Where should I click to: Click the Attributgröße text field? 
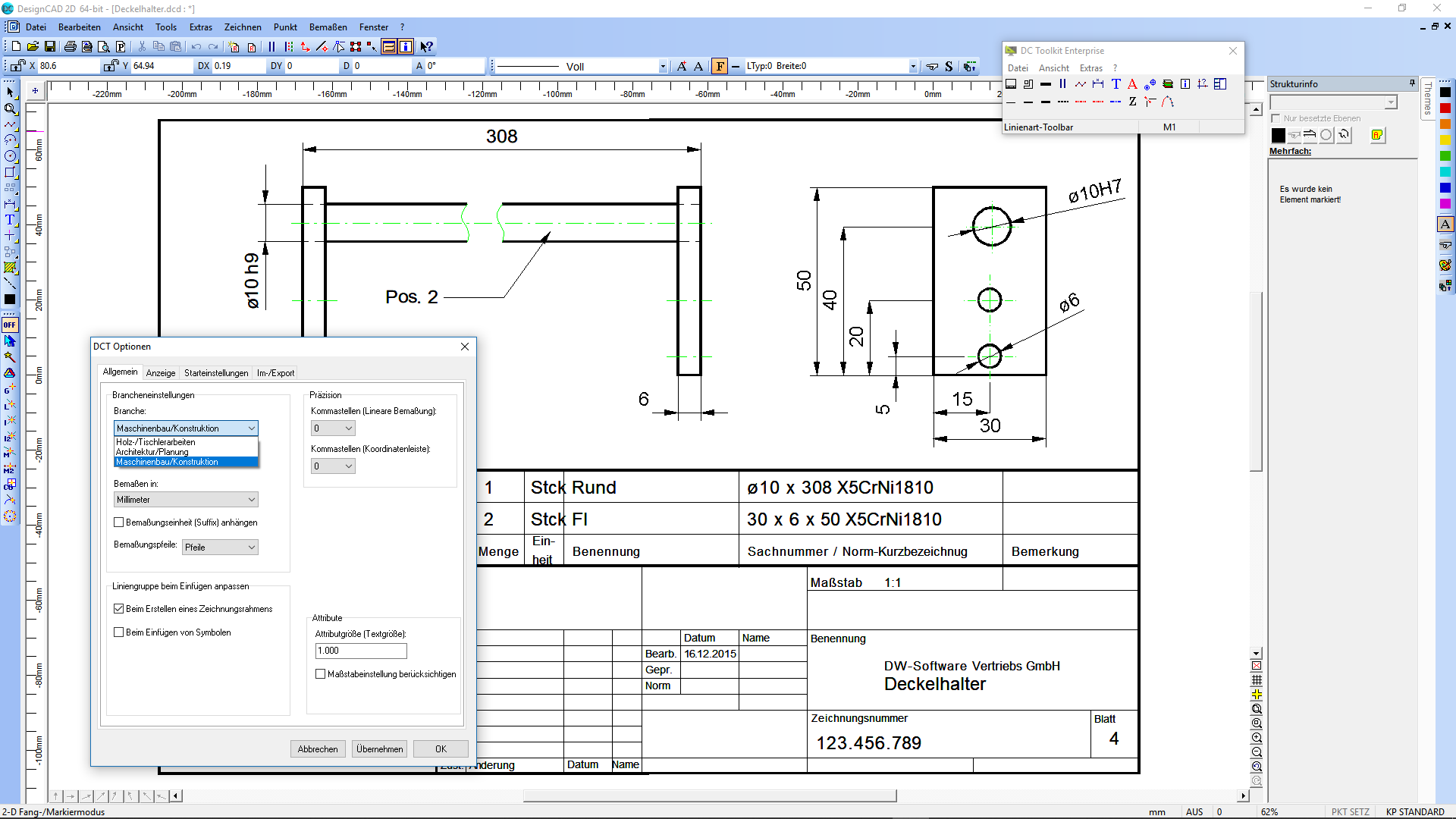pyautogui.click(x=361, y=651)
